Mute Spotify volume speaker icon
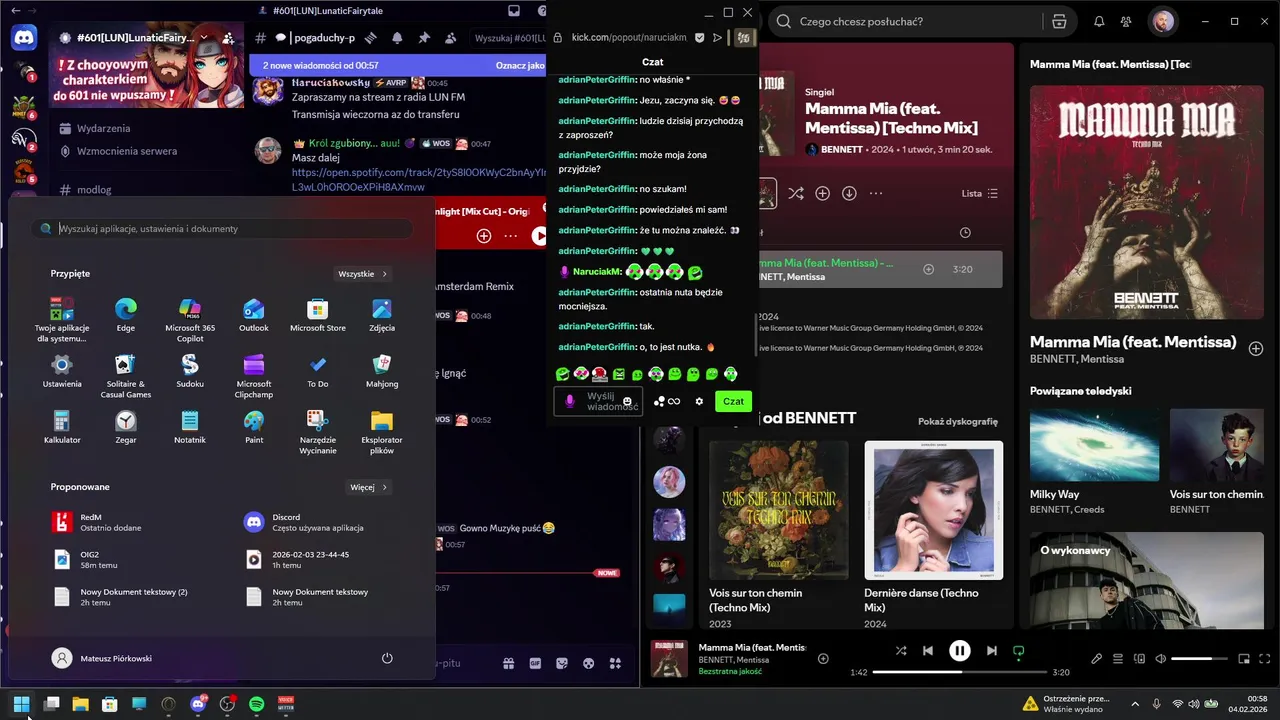This screenshot has height=720, width=1280. pyautogui.click(x=1160, y=658)
